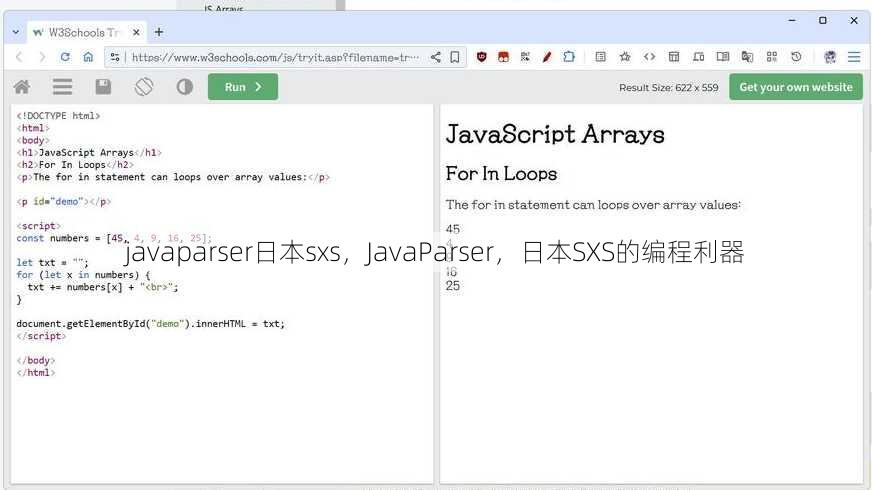The image size is (872, 490).
Task: Open the red pen extension
Action: click(x=547, y=57)
